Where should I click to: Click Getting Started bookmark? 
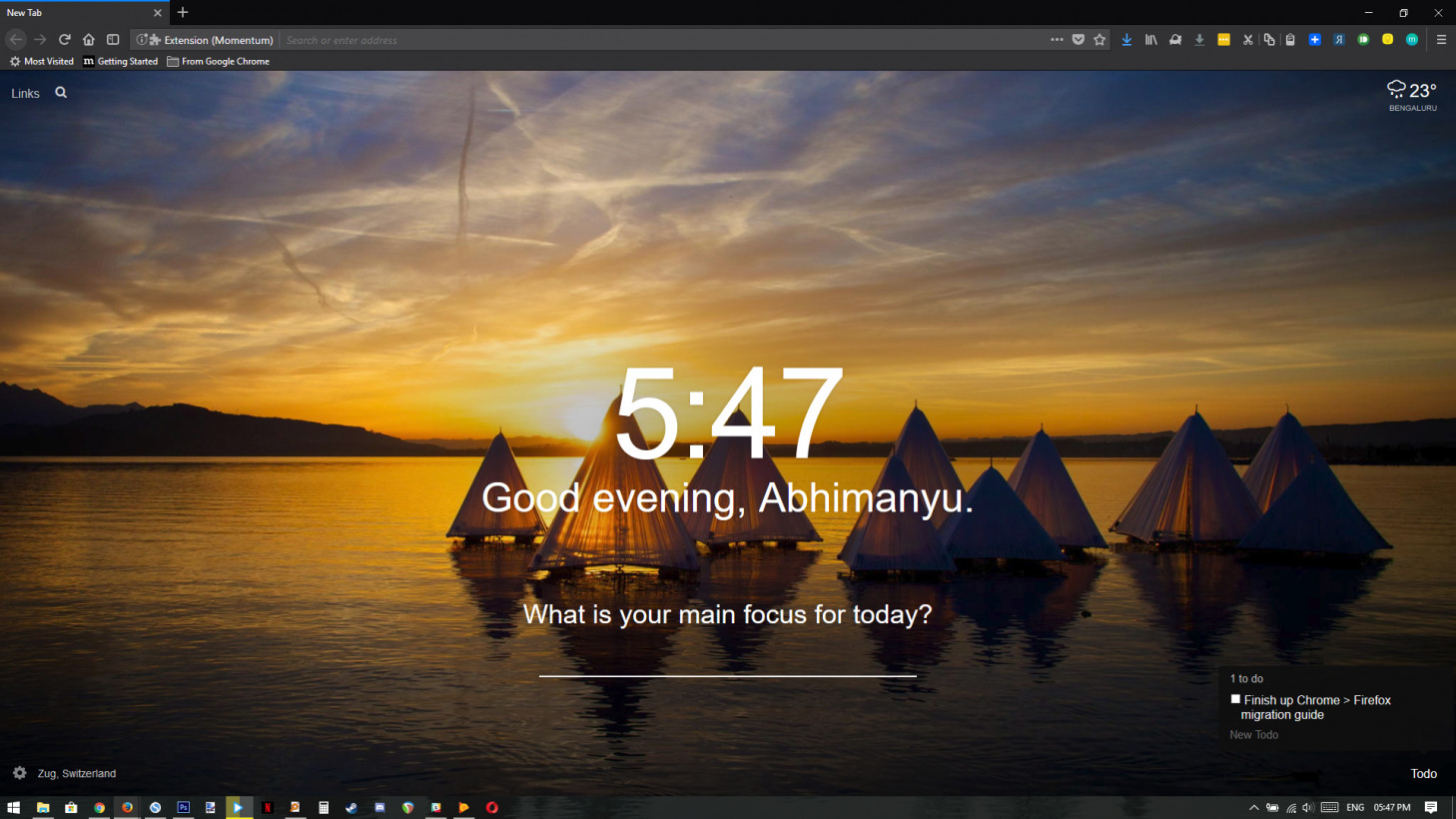[x=121, y=62]
